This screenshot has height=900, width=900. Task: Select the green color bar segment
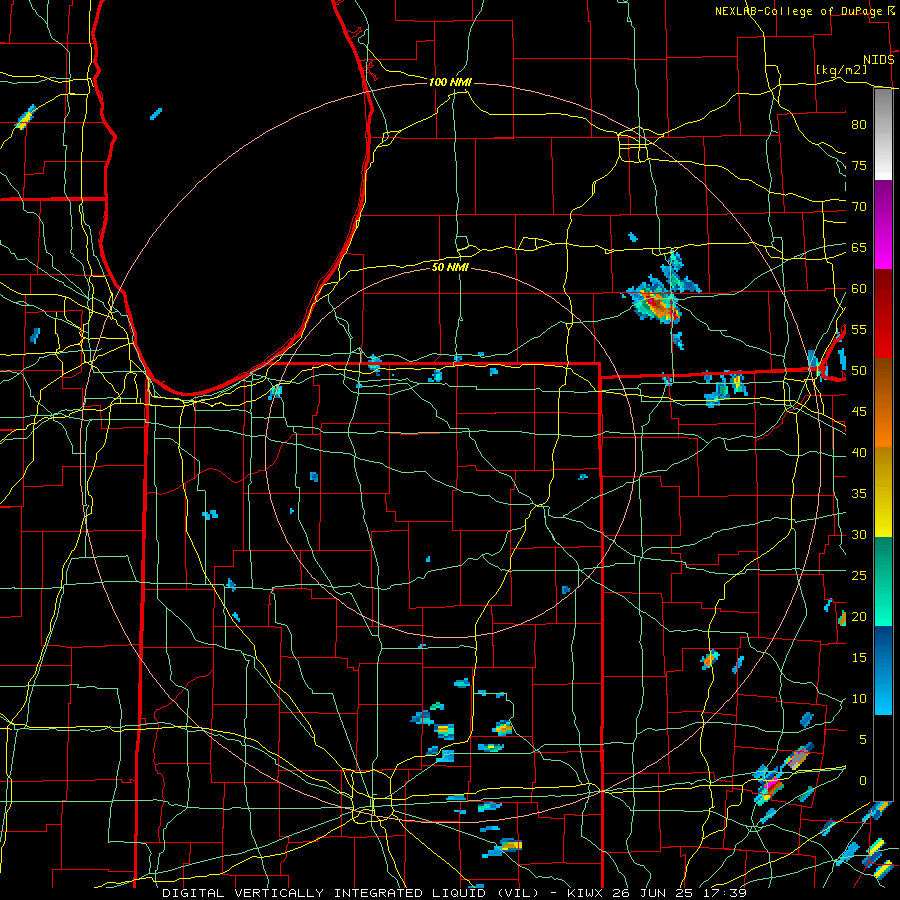point(883,581)
